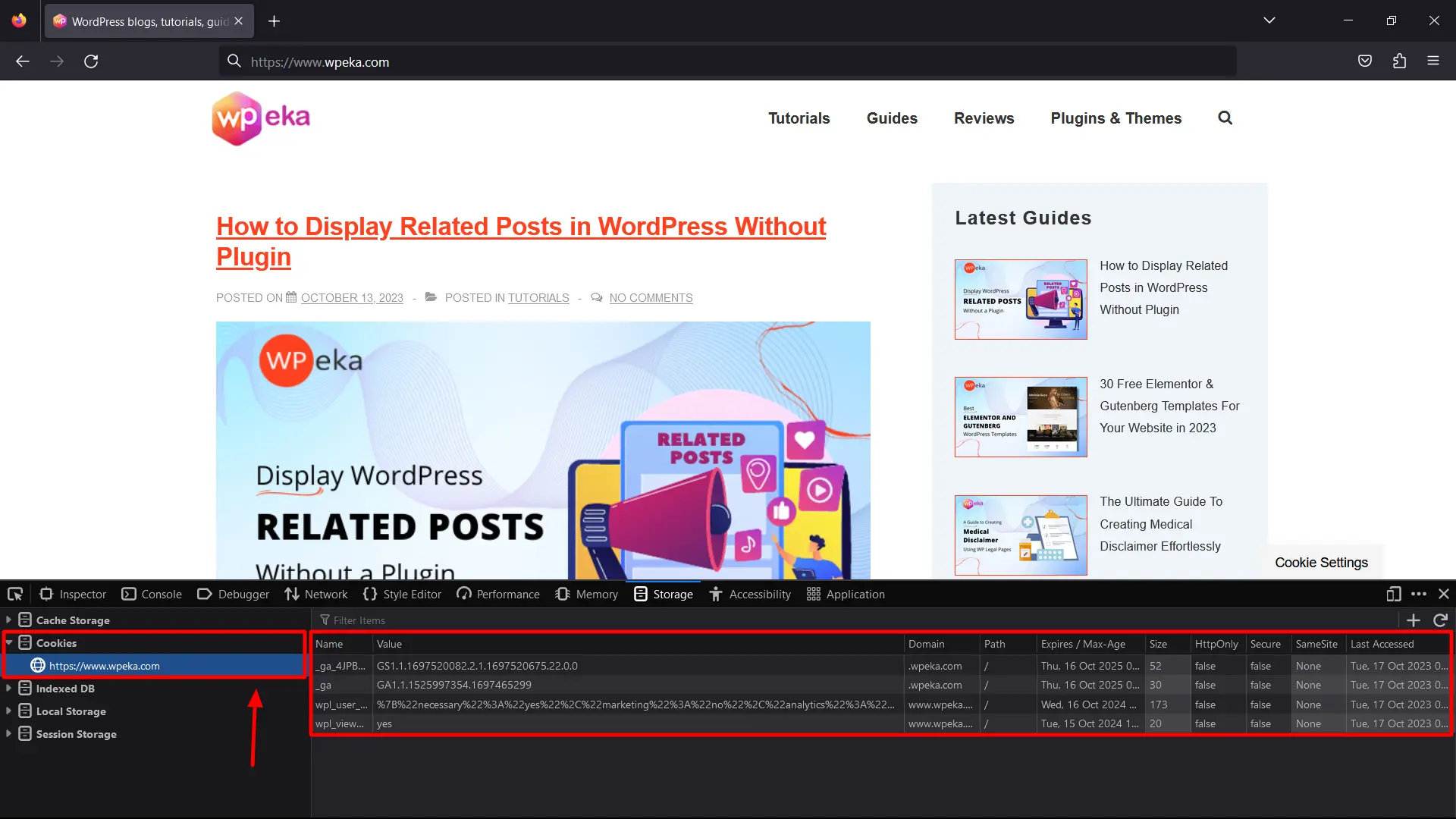The width and height of the screenshot is (1456, 819).
Task: Open the Related Posts guide thumbnail in sidebar
Action: point(1021,300)
